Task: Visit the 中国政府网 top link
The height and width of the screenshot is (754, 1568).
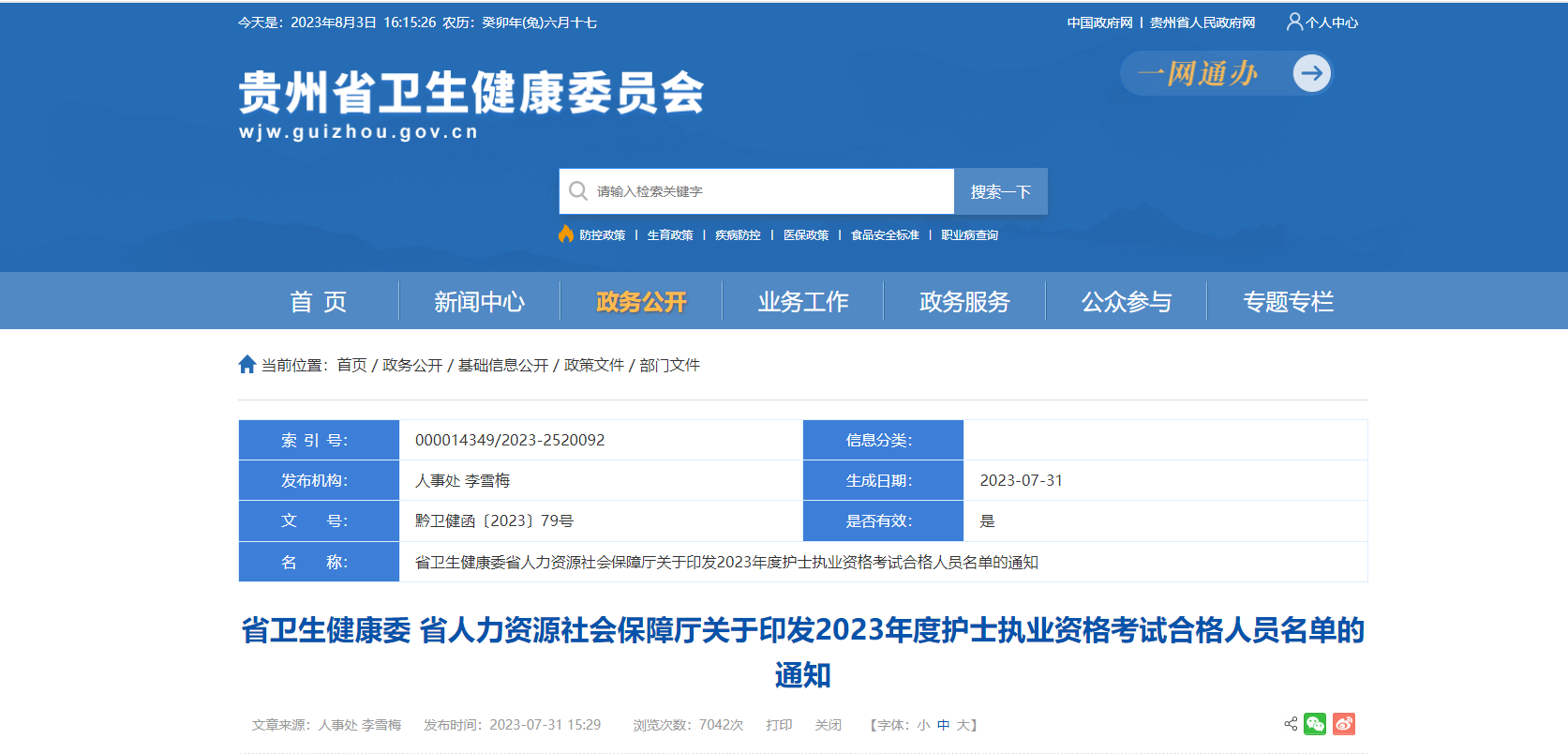Action: (1099, 23)
